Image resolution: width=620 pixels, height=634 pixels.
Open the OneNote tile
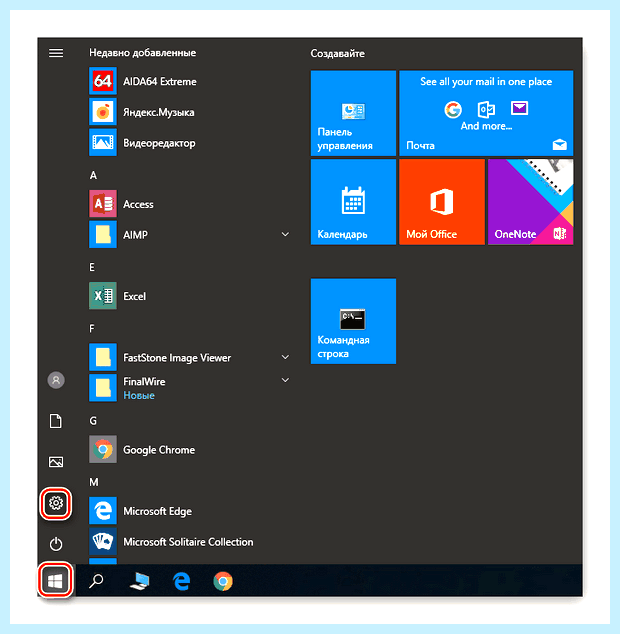pyautogui.click(x=531, y=202)
